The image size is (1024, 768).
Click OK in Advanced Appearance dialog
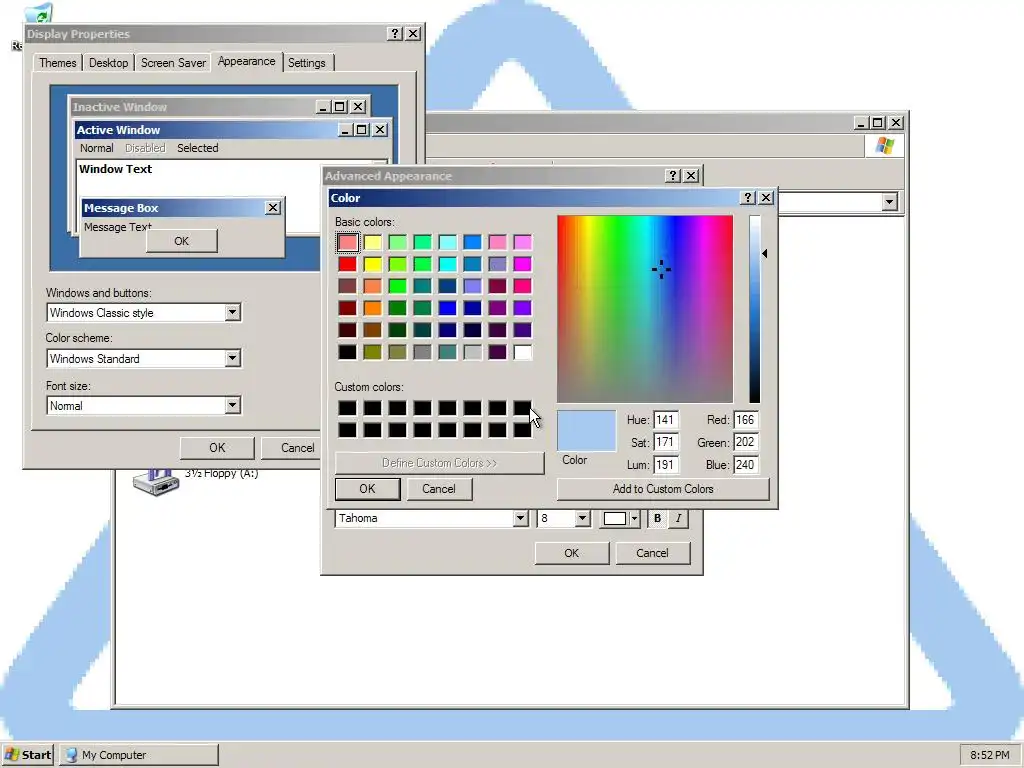pyautogui.click(x=571, y=553)
